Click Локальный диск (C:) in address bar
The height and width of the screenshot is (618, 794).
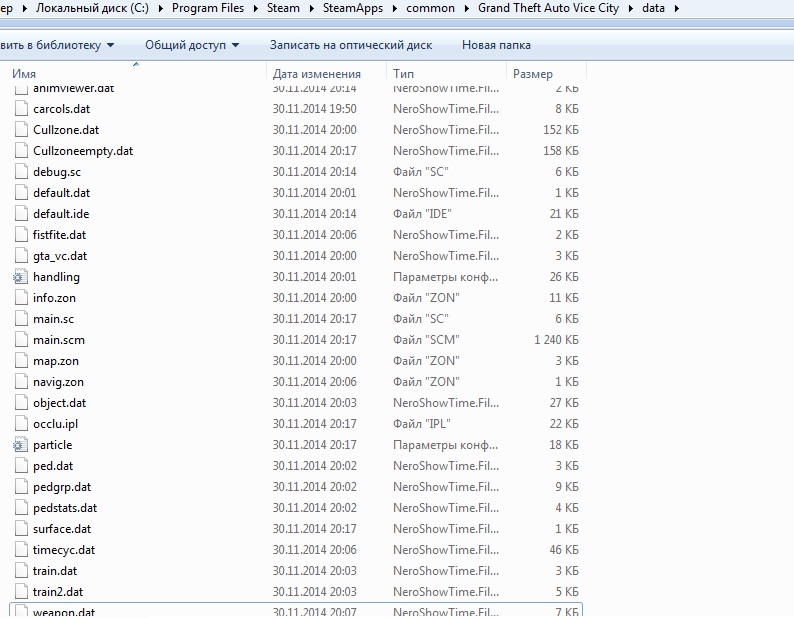click(92, 8)
